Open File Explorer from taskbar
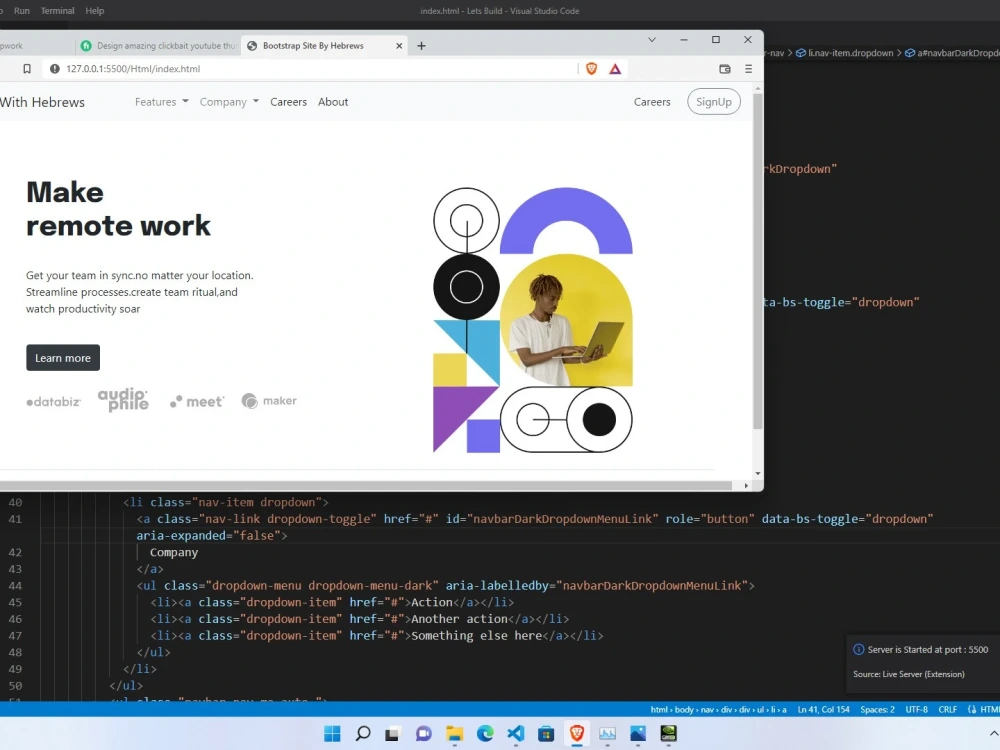Image resolution: width=1000 pixels, height=750 pixels. [x=454, y=733]
